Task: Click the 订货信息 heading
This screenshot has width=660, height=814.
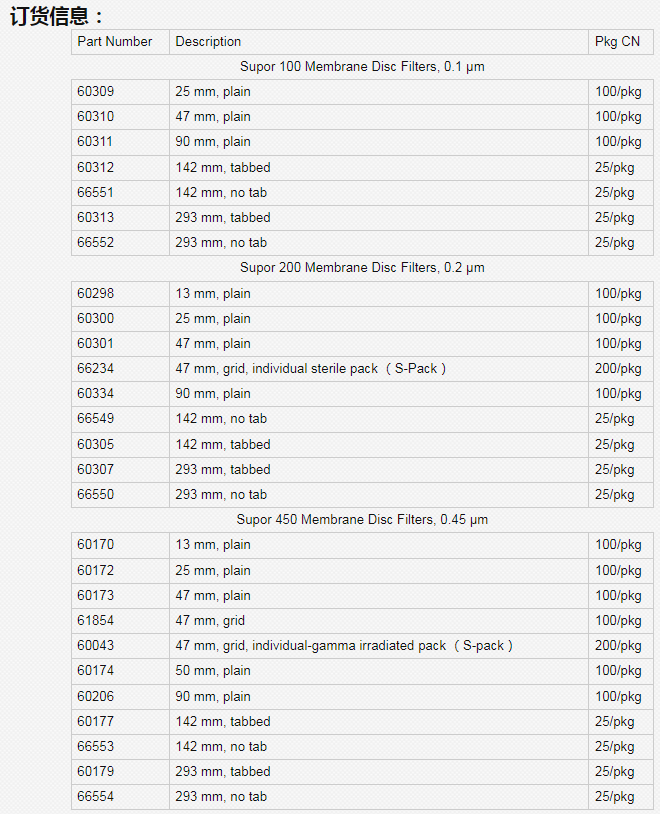Action: [56, 16]
